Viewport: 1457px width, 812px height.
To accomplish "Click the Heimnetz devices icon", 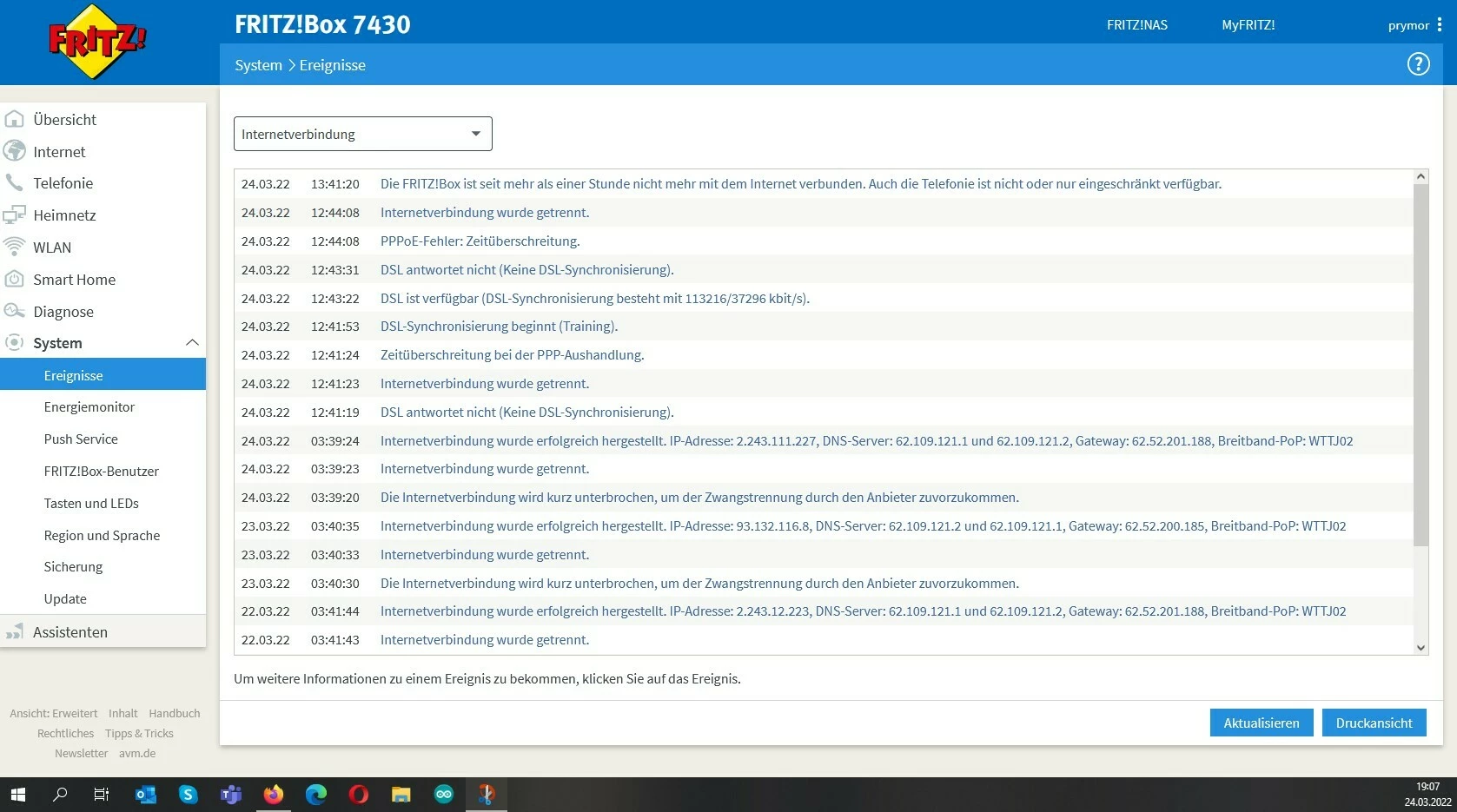I will point(15,215).
